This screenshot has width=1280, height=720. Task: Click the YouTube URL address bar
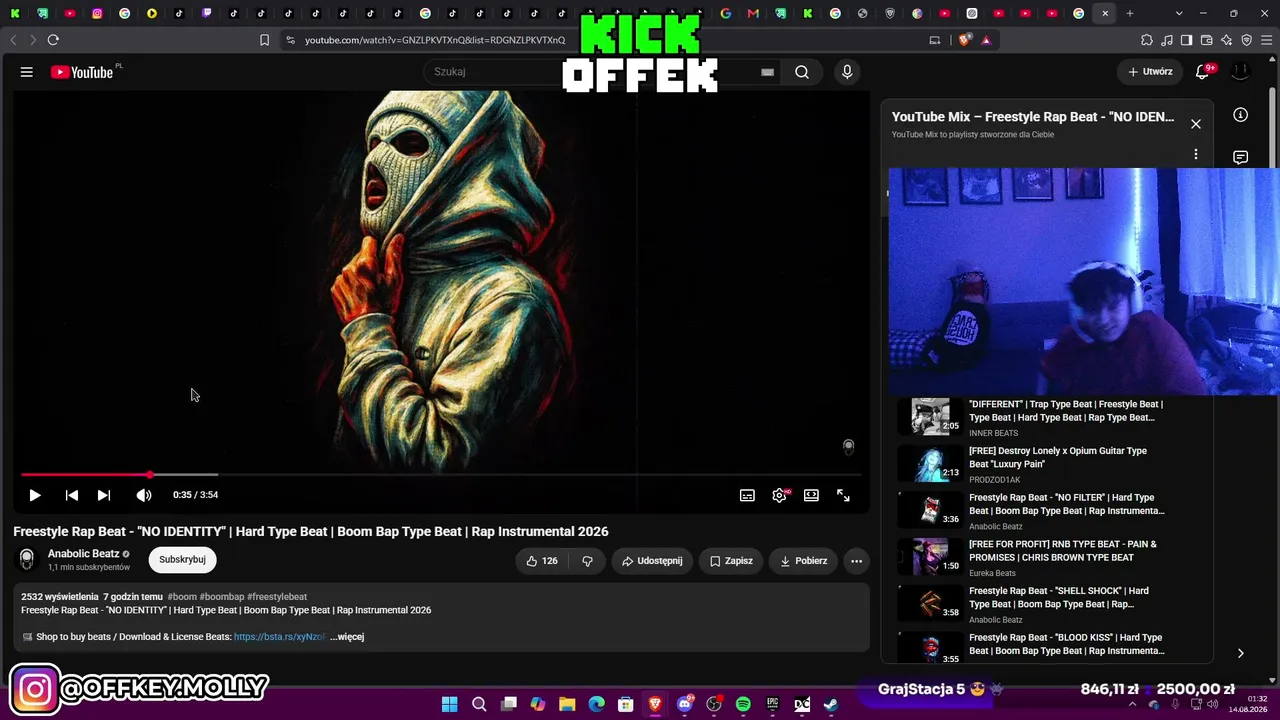click(435, 40)
